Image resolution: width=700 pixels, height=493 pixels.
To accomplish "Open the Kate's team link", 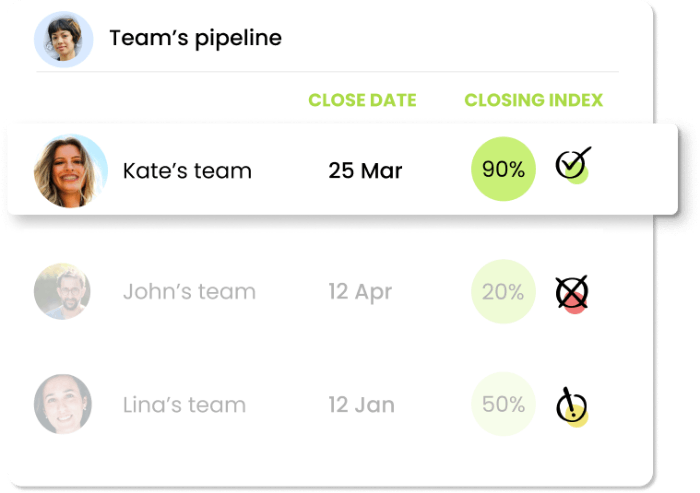I will coord(187,171).
